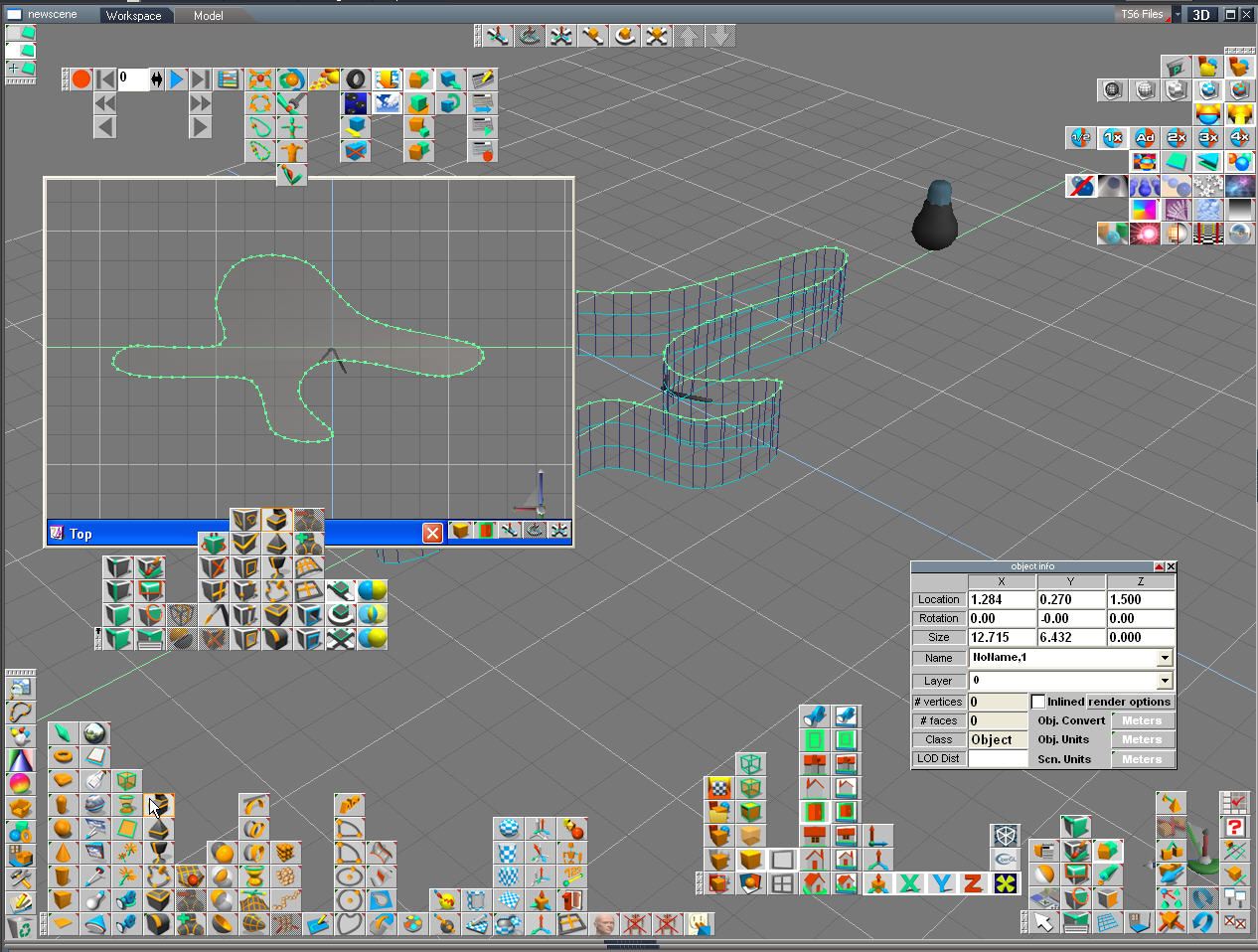Image resolution: width=1258 pixels, height=952 pixels.
Task: Select the Object arrow pointer tool
Action: (x=1042, y=923)
